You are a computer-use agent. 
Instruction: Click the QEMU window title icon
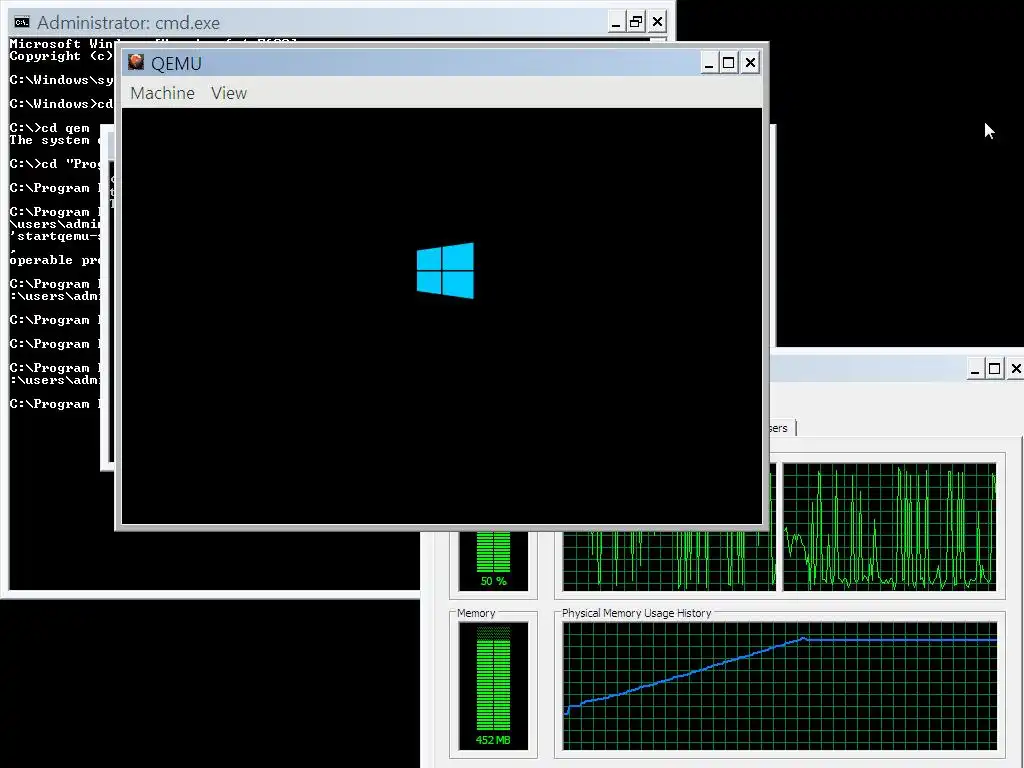click(136, 62)
